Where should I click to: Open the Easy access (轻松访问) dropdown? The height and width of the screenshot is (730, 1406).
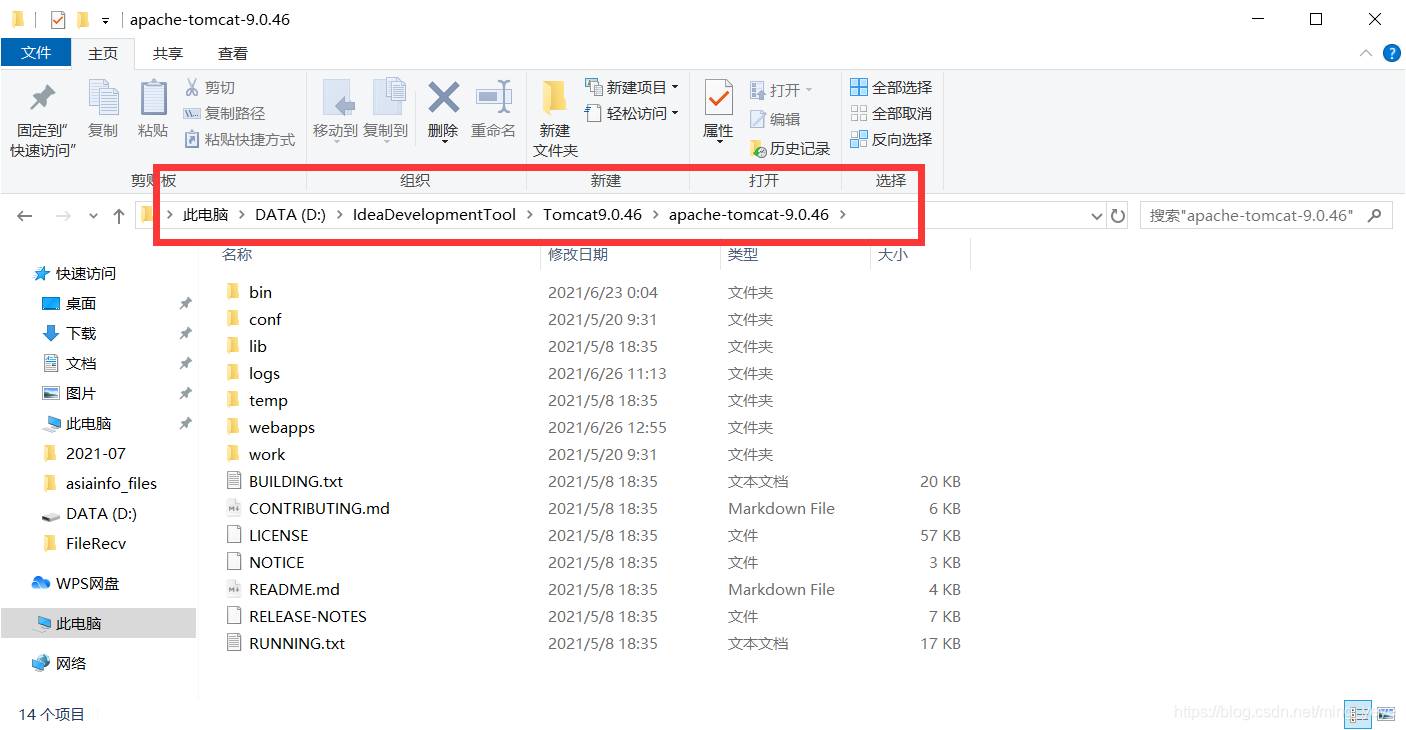[x=632, y=113]
